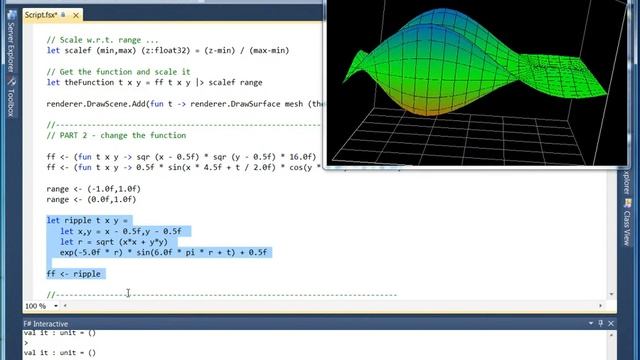Screen dimensions: 640x360
Task: Click the last 'val it : unit = ()' output line
Action: (60, 353)
